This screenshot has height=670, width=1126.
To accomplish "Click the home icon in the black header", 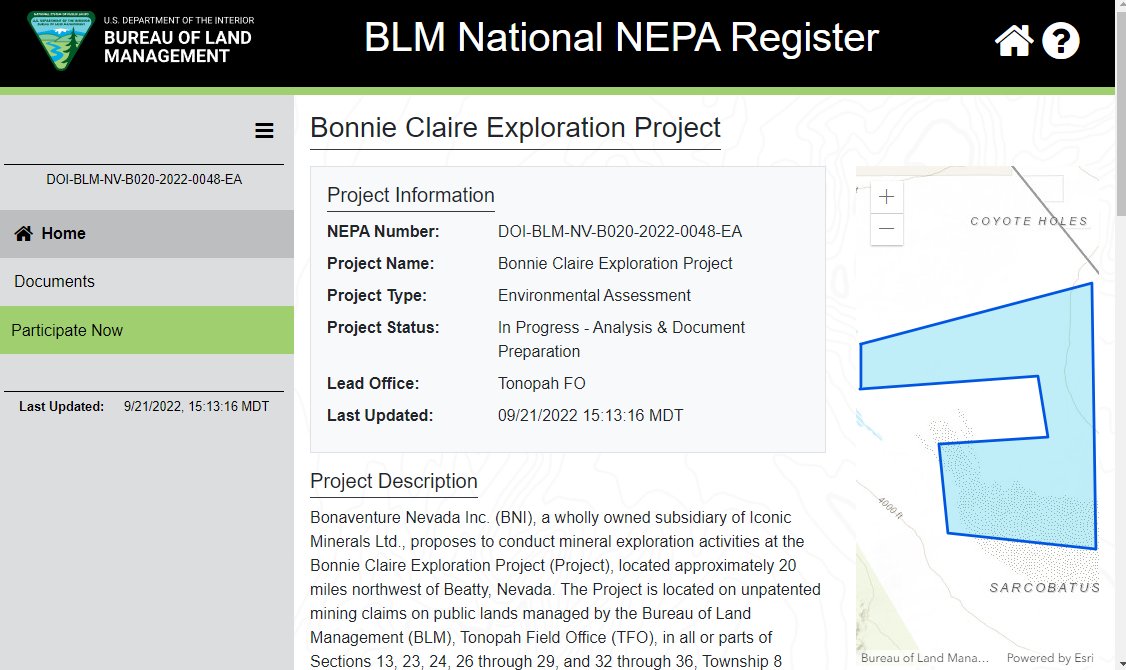I will (x=1013, y=41).
